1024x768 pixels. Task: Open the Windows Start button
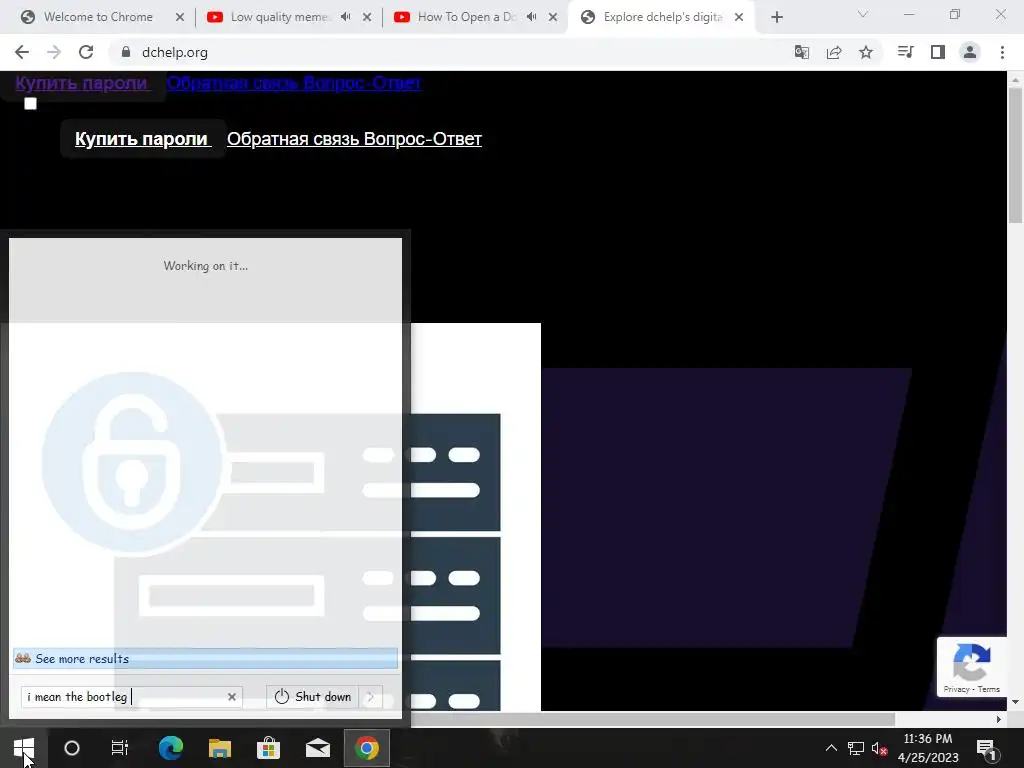24,748
